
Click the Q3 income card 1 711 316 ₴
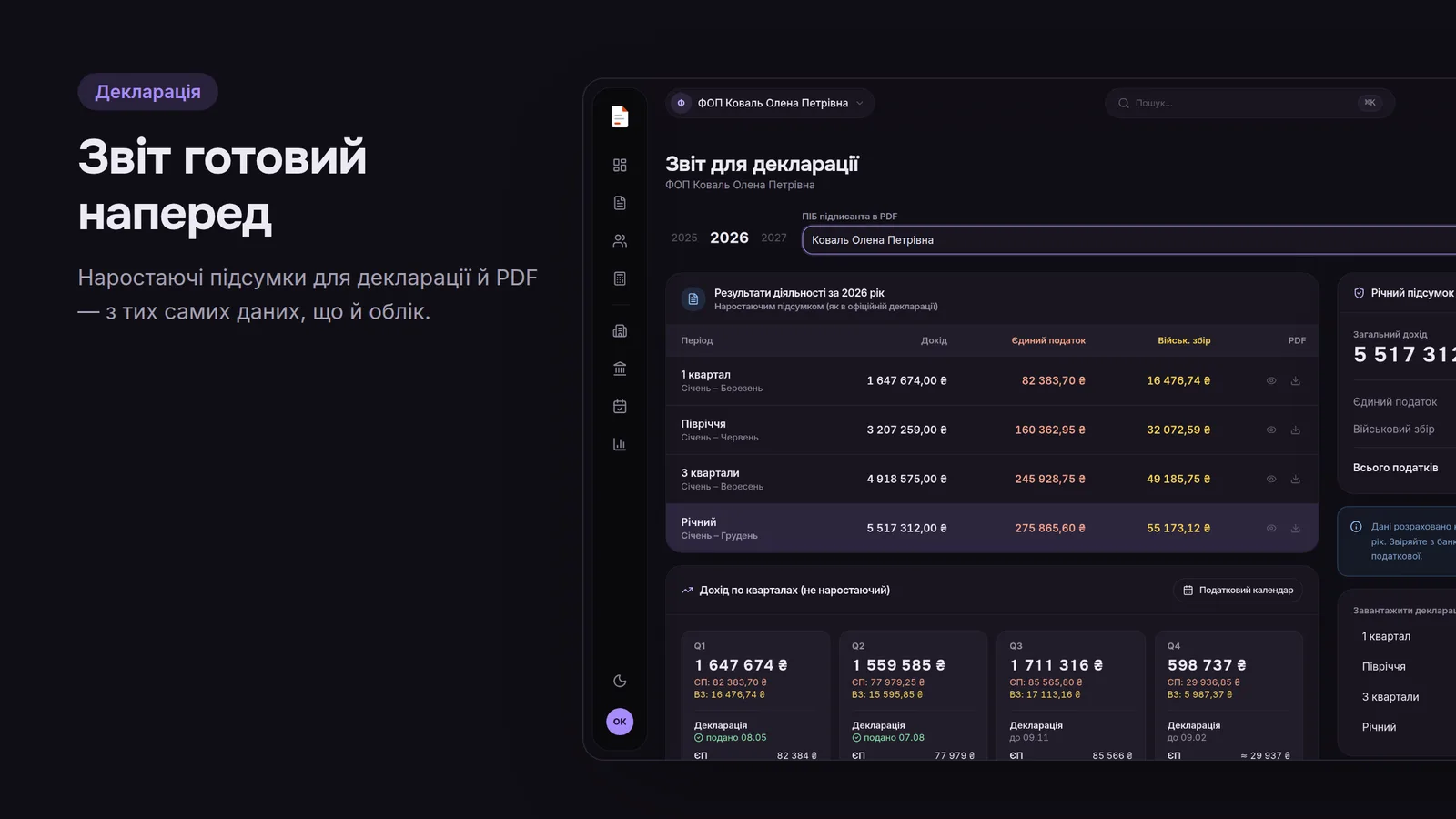(1071, 695)
